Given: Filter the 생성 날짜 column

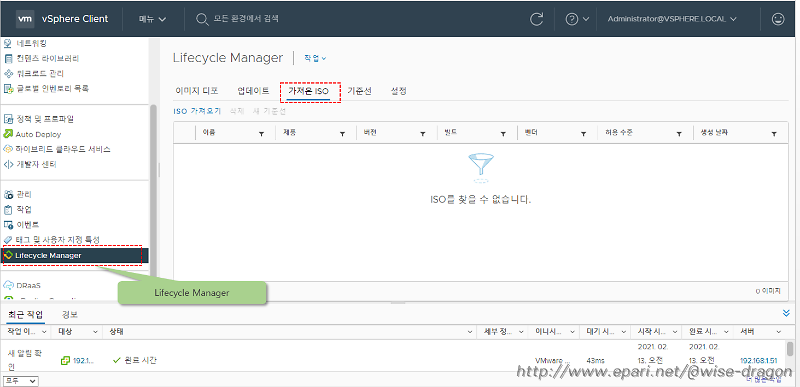Looking at the screenshot, I should [x=774, y=134].
